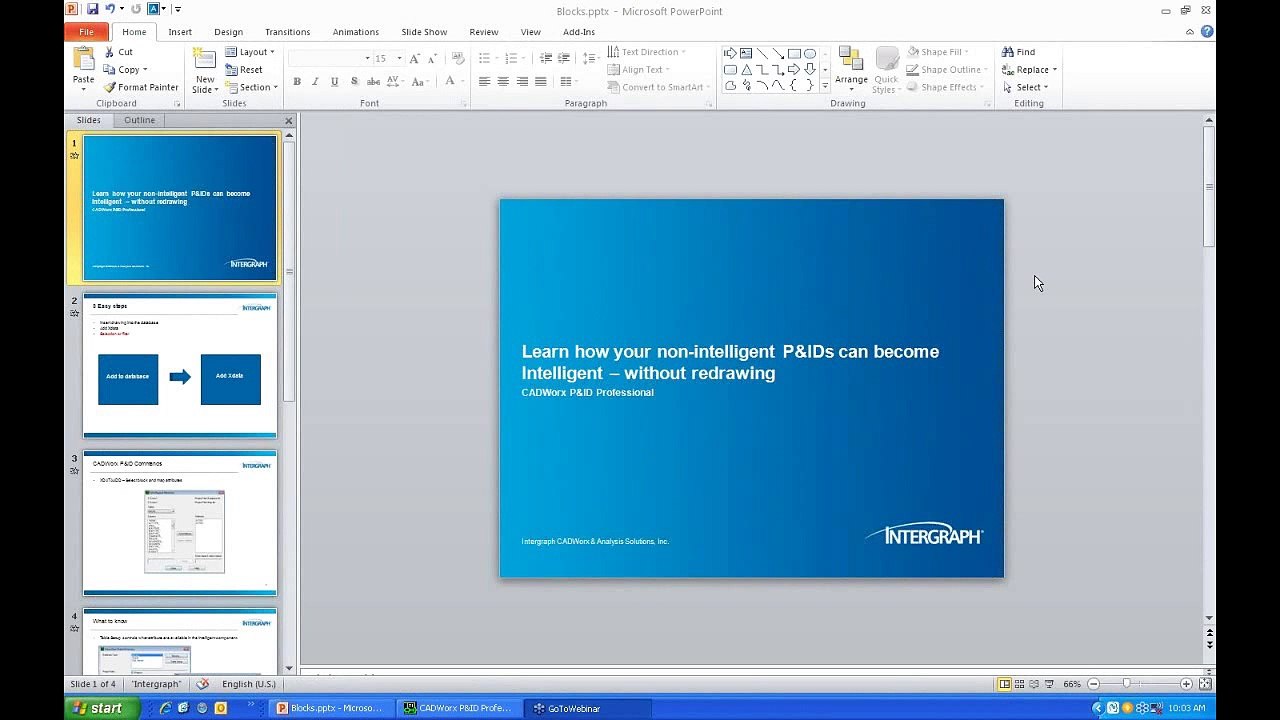Switch to the Outline pane tab
The image size is (1280, 720).
coord(139,120)
